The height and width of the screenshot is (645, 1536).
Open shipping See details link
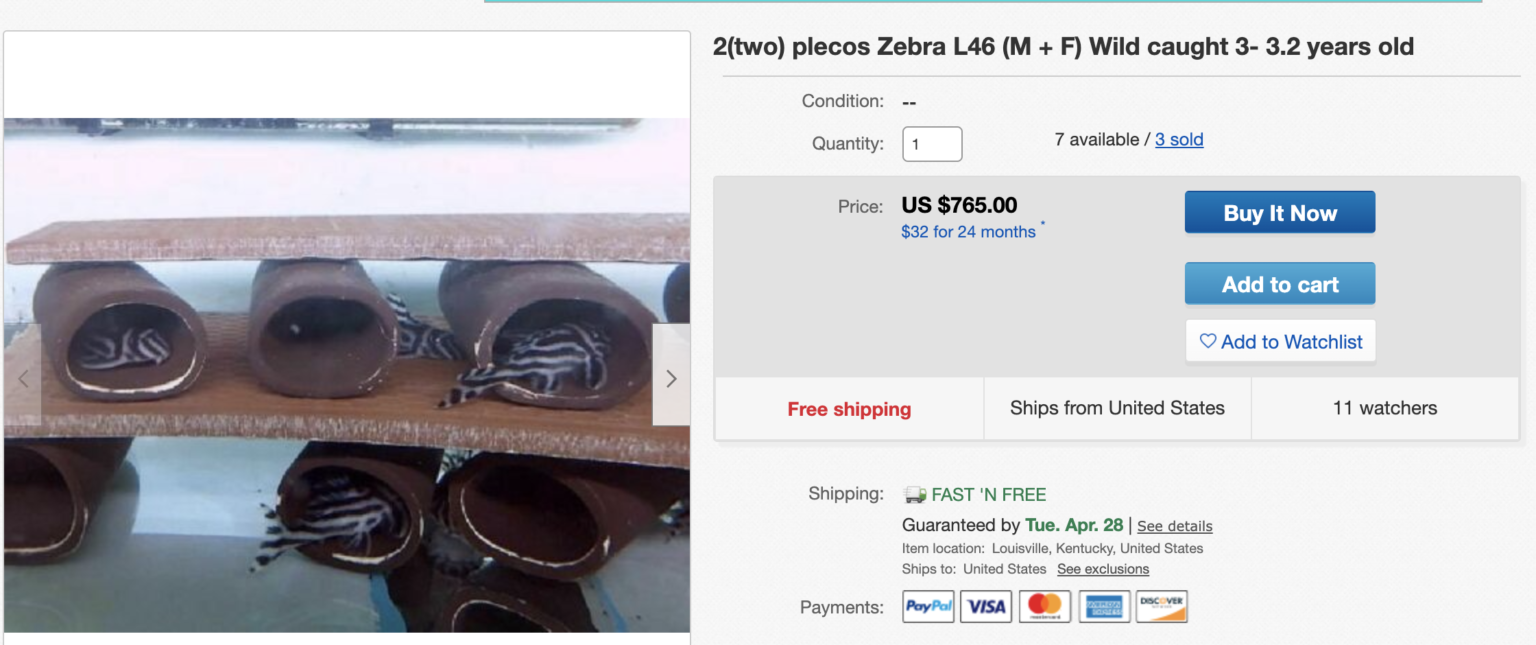coord(1174,526)
